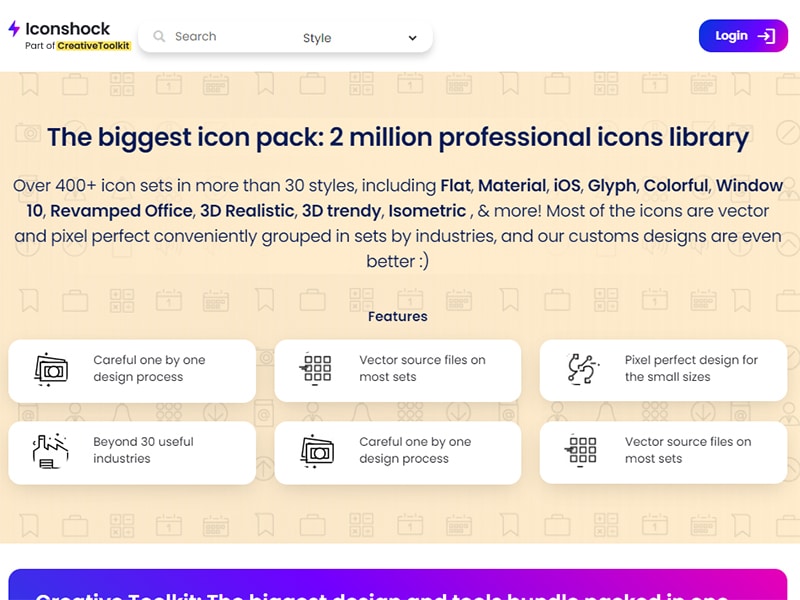
Task: Click the grid icon in the bottom-row 'Vector source files' card
Action: click(582, 451)
